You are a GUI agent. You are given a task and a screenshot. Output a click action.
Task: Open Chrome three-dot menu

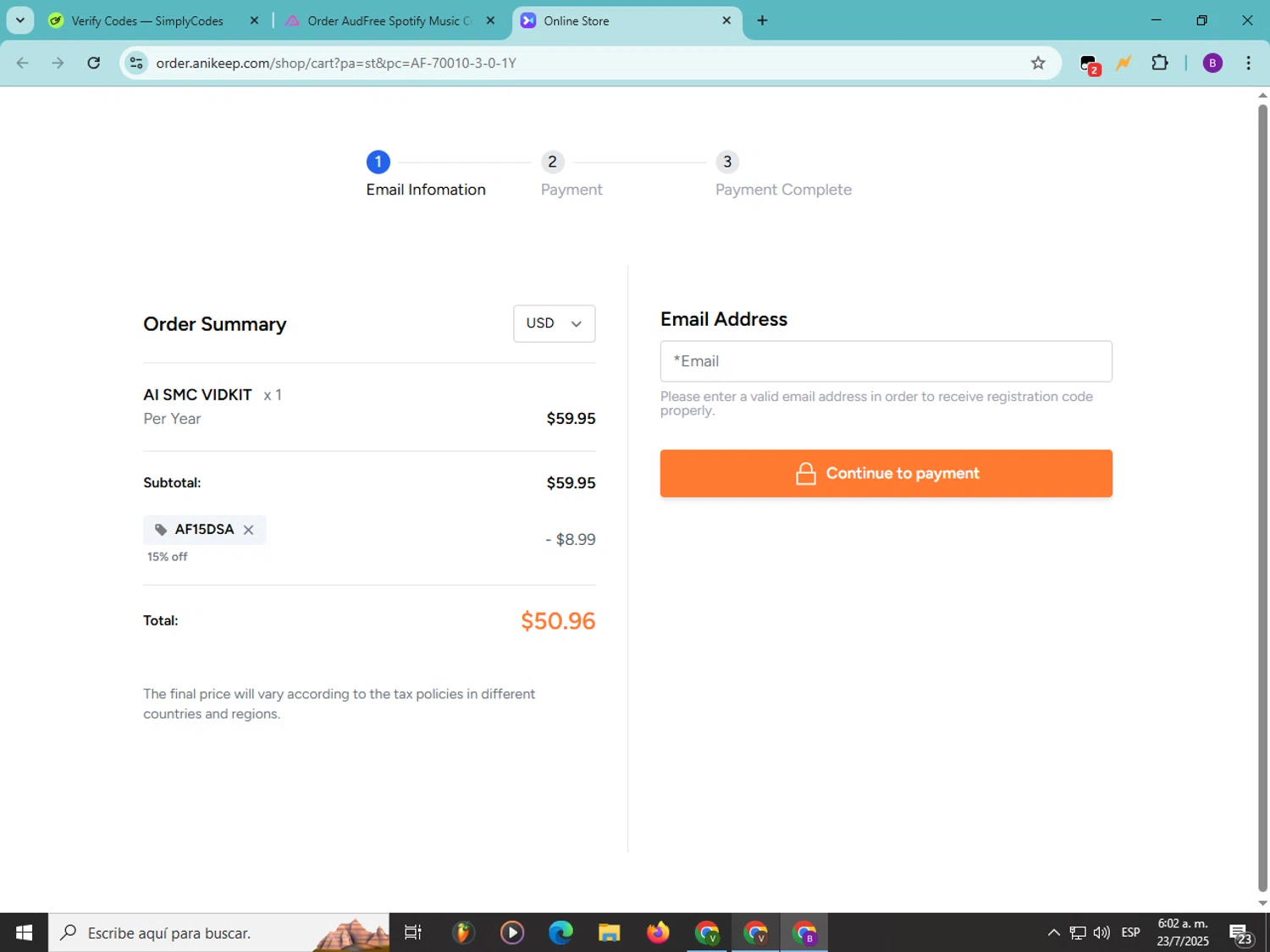pyautogui.click(x=1248, y=63)
